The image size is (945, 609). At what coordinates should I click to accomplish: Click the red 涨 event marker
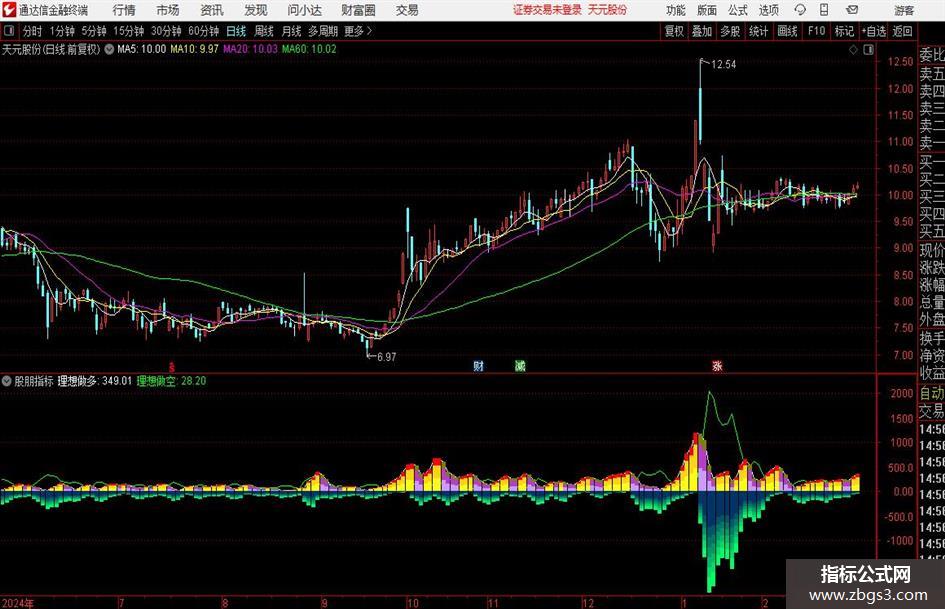pos(717,365)
